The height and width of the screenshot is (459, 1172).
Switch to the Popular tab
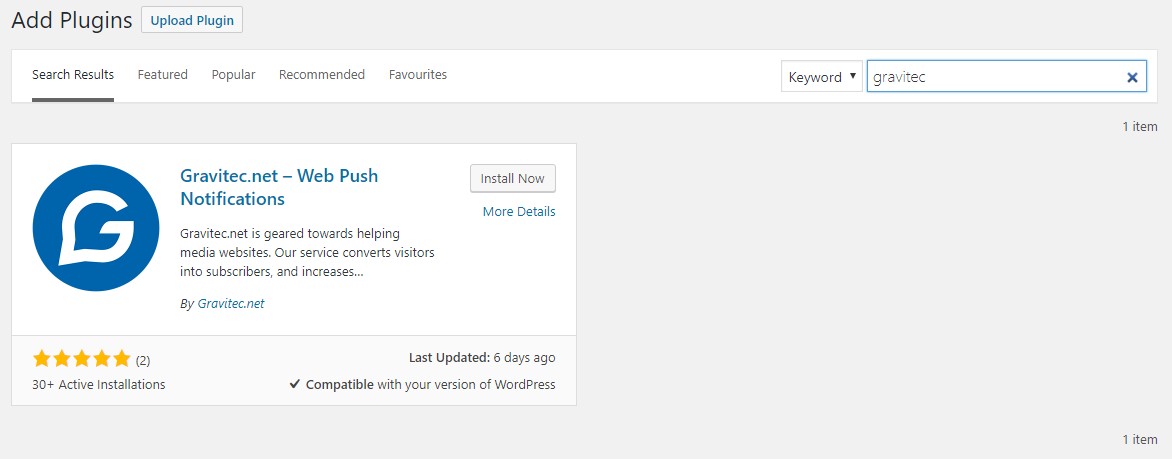(233, 75)
